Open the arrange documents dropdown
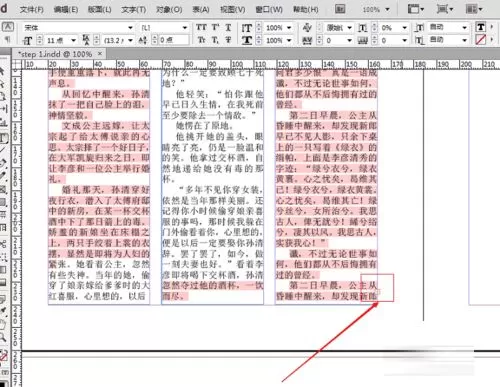The image size is (500, 387). coord(474,9)
